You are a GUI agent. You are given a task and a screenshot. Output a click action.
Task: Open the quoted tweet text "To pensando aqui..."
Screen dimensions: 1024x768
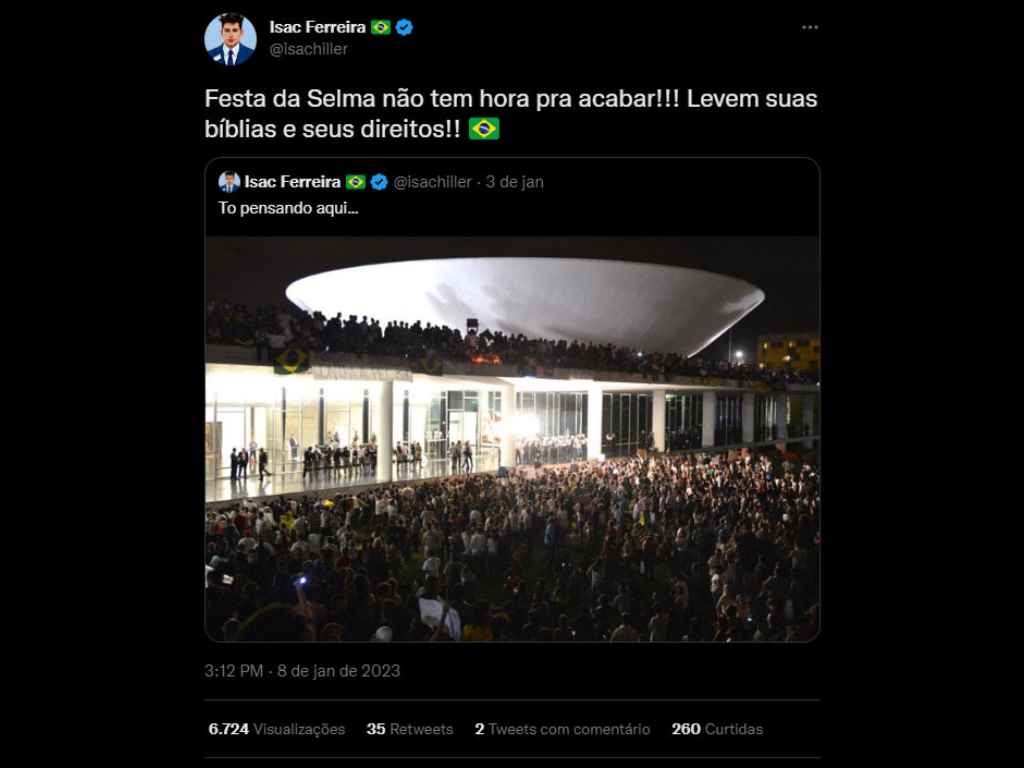coord(288,209)
